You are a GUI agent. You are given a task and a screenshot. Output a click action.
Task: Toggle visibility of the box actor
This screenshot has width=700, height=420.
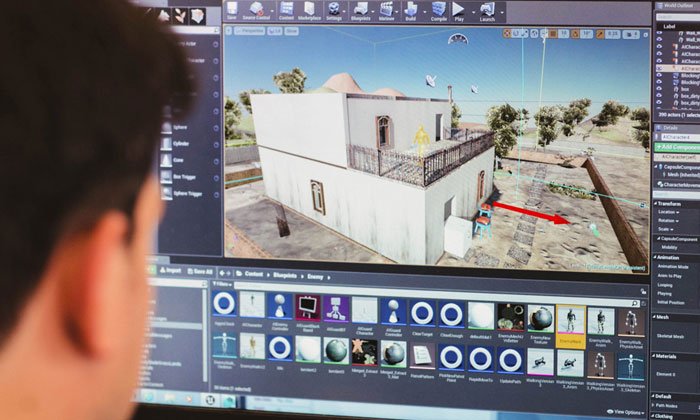pyautogui.click(x=659, y=89)
